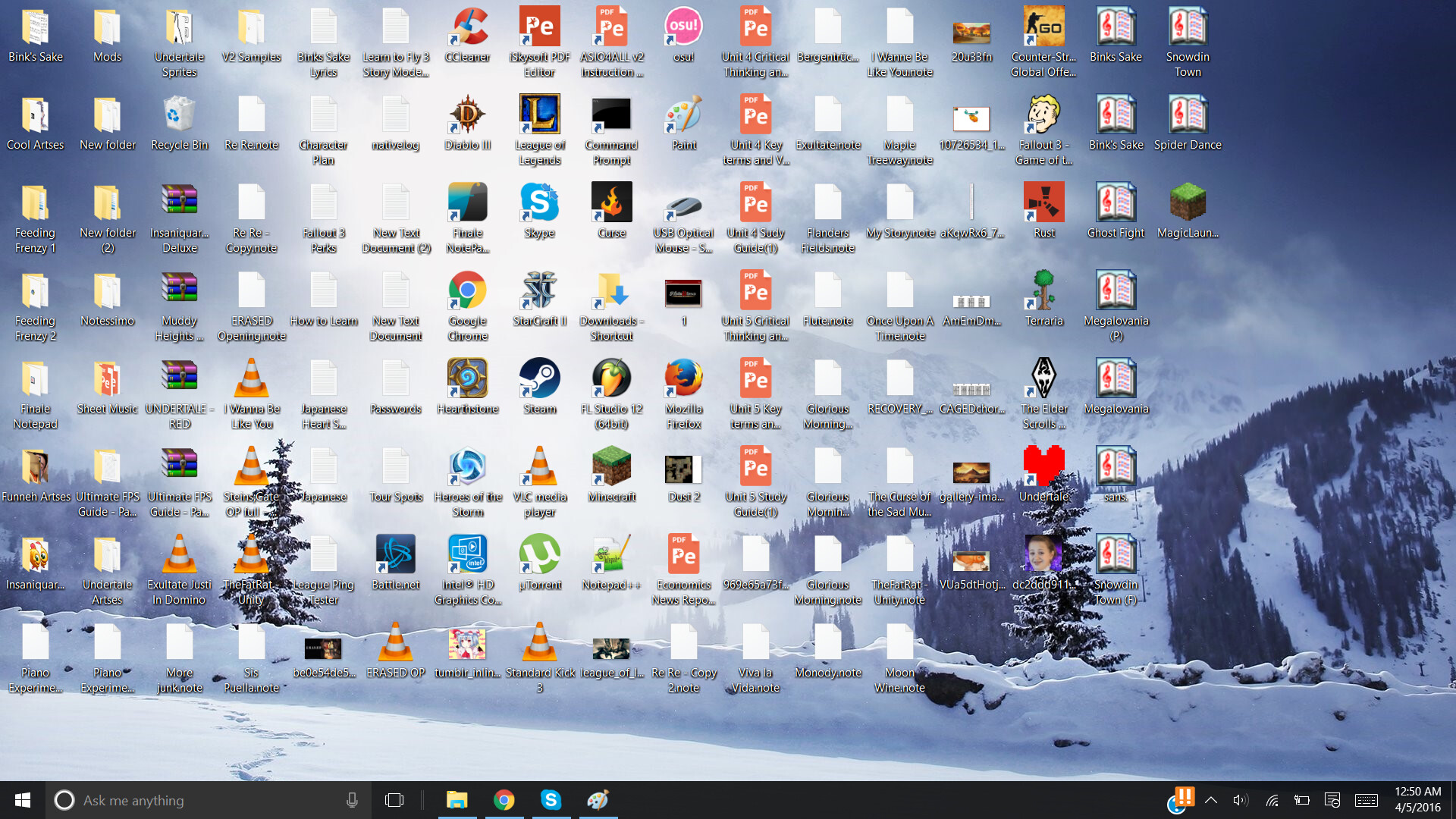Open Skype from the taskbar

pyautogui.click(x=551, y=800)
